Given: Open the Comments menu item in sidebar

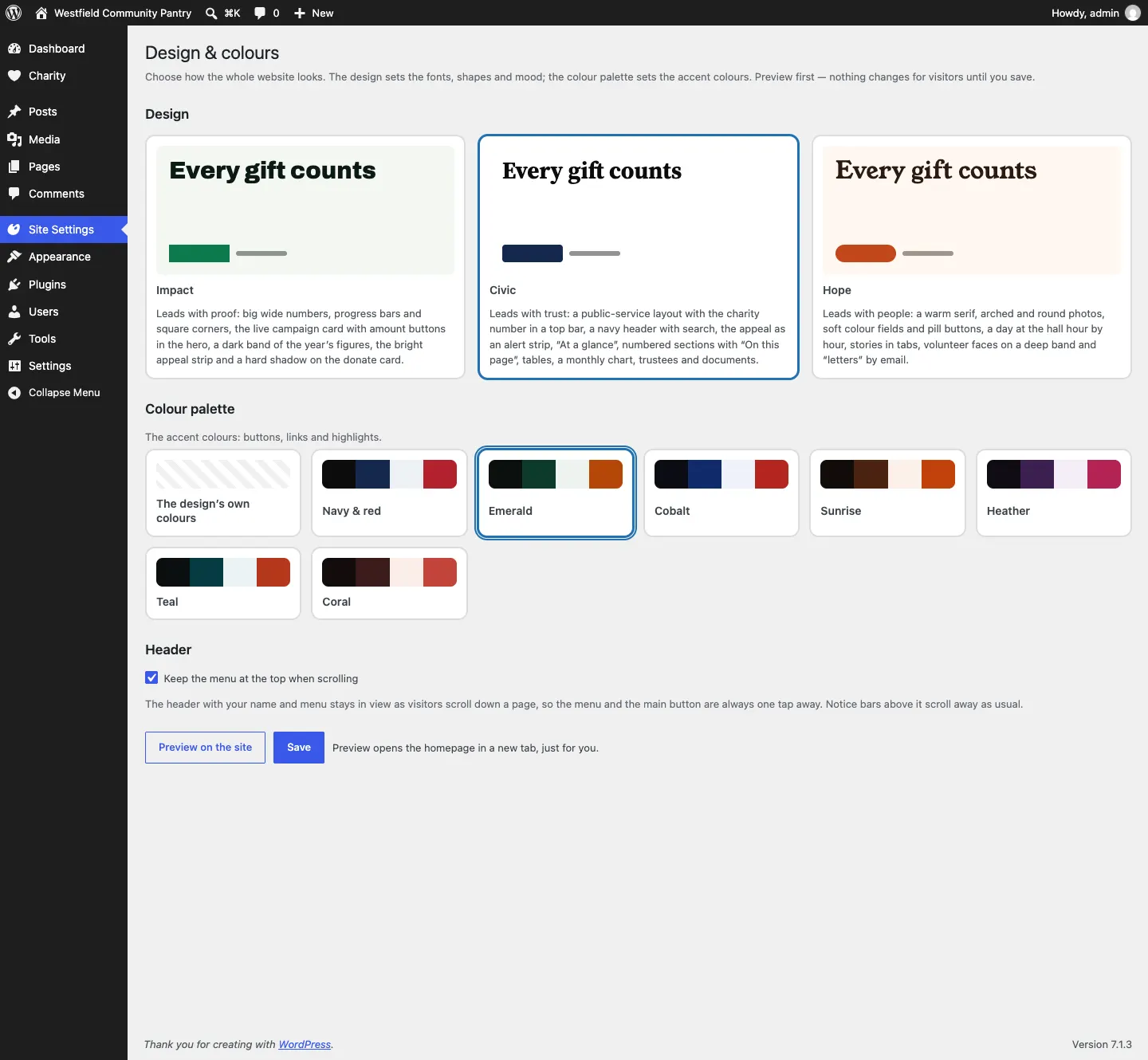Looking at the screenshot, I should [64, 194].
